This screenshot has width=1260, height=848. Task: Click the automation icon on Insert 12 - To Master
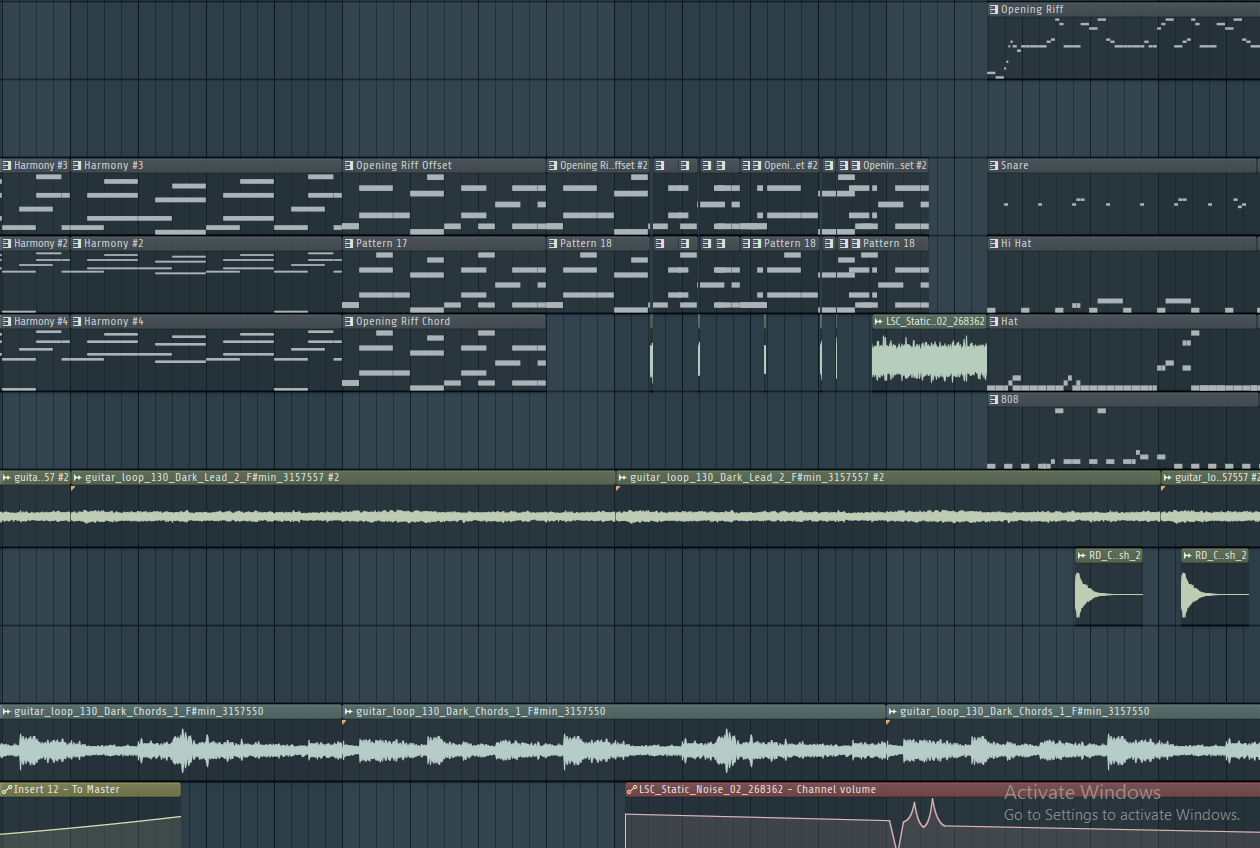(7, 790)
